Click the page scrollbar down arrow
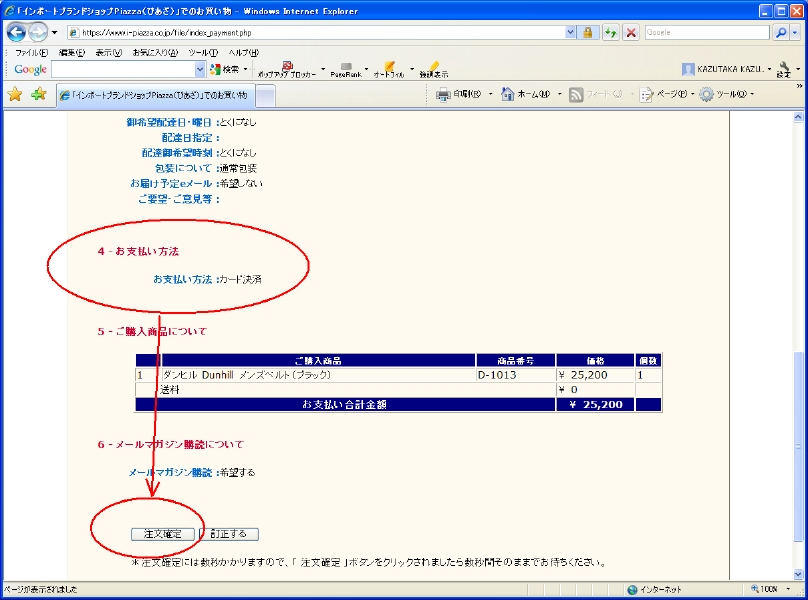The height and width of the screenshot is (600, 808). click(798, 574)
